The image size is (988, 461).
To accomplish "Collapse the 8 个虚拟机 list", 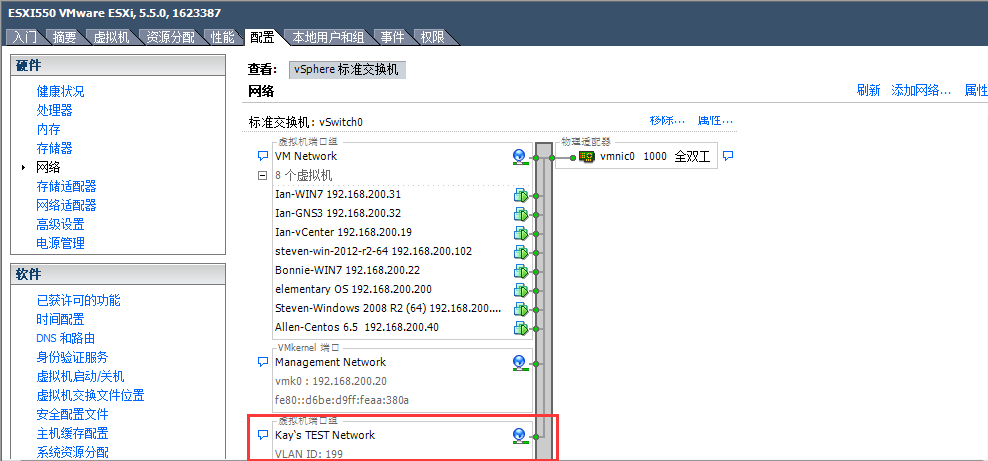I will pyautogui.click(x=263, y=176).
